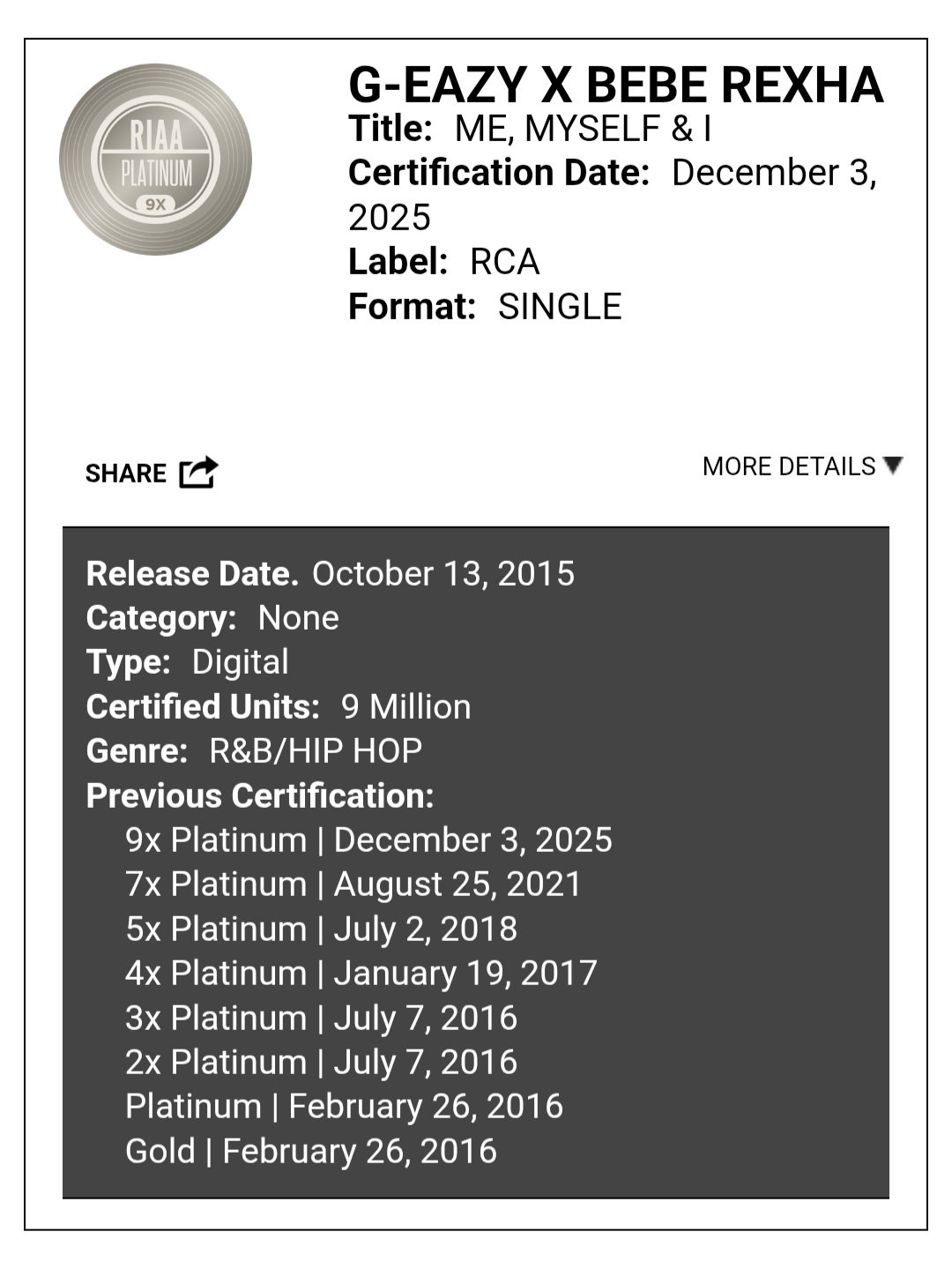Click the Gold February 26, 2016 entry
The image size is (952, 1269).
point(311,1151)
